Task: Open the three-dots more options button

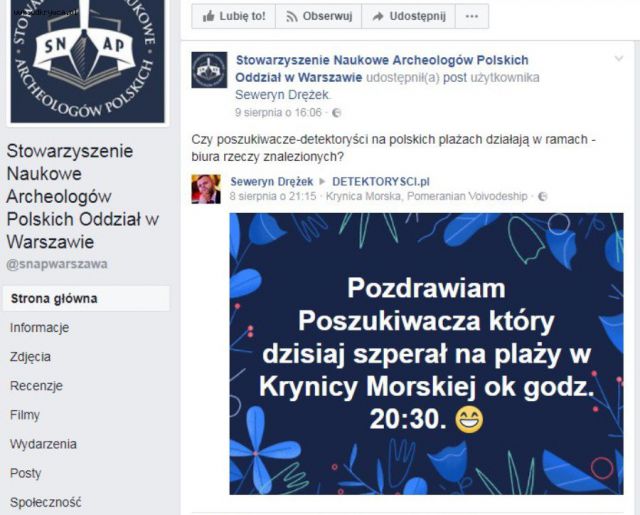Action: (472, 16)
